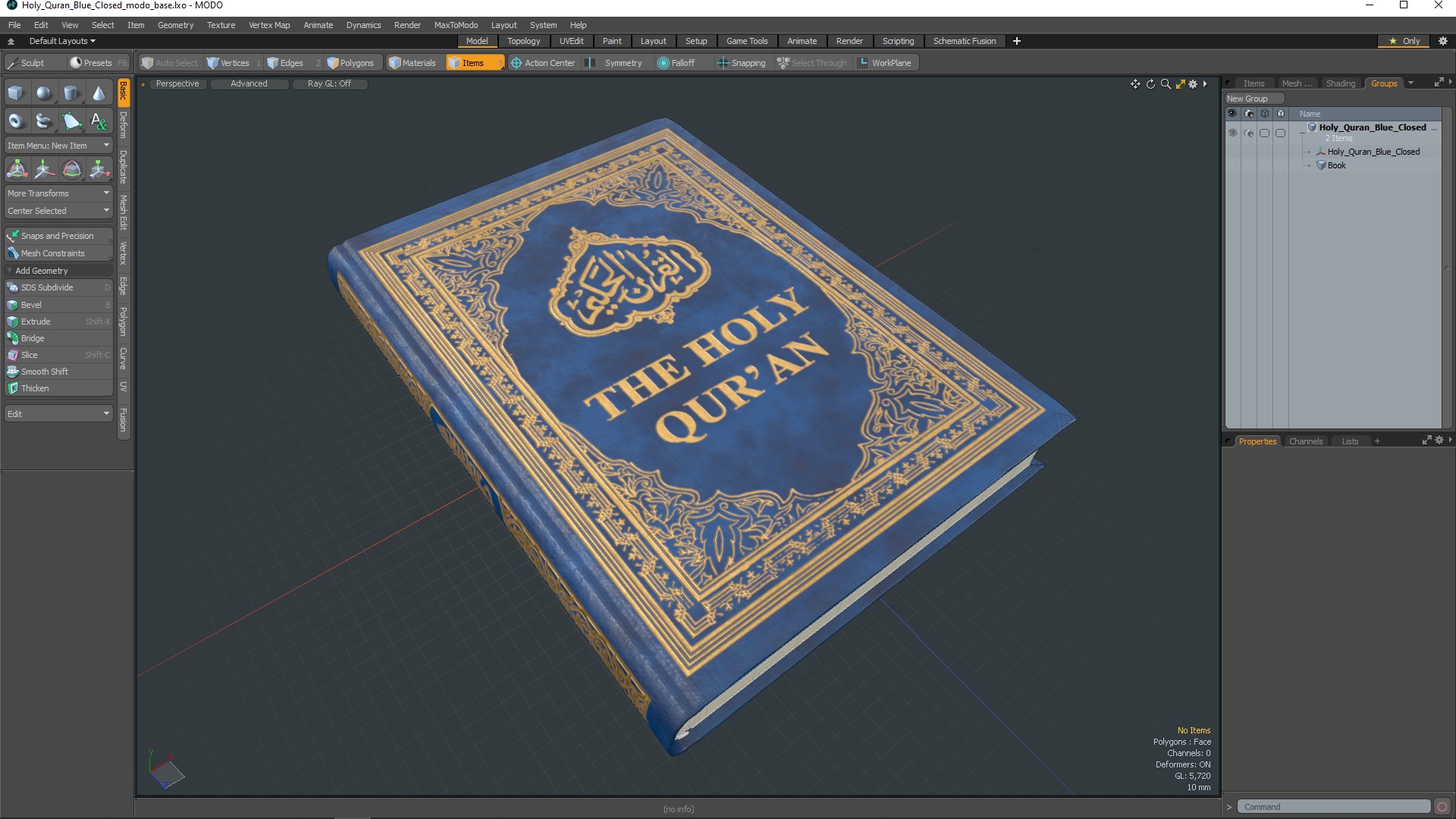
Task: Select the pen polygon drawing tool
Action: [71, 121]
